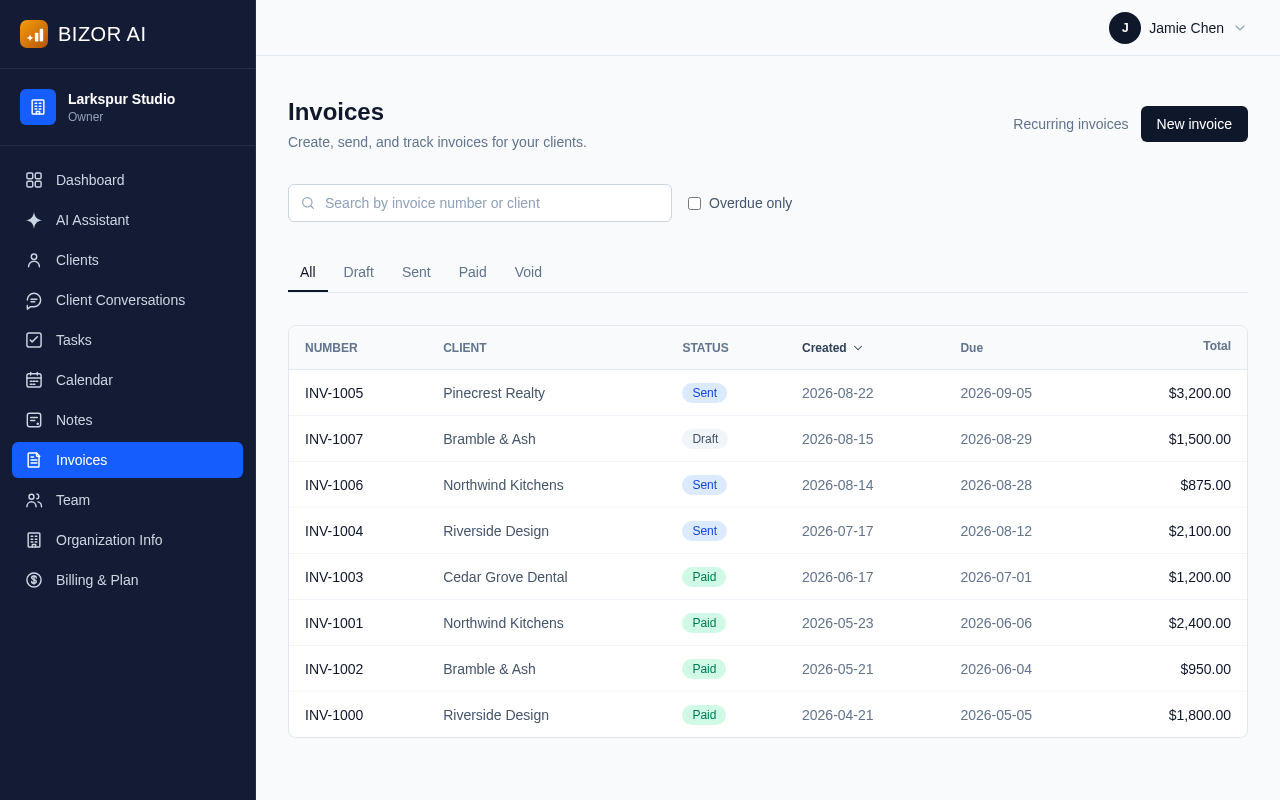Select the All invoices tab
This screenshot has width=1280, height=800.
pos(308,272)
